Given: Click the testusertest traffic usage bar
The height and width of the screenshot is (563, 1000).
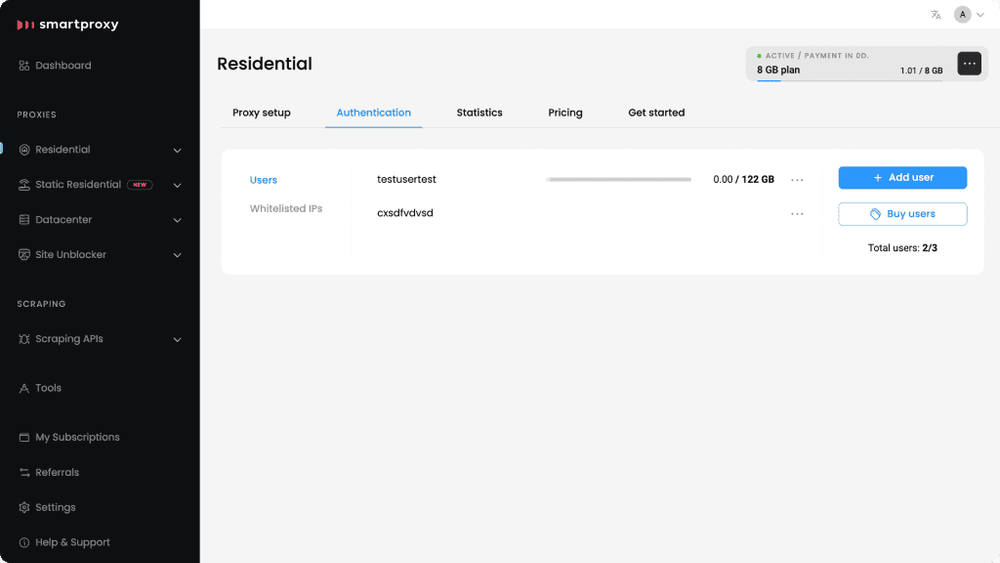Looking at the screenshot, I should click(x=619, y=180).
